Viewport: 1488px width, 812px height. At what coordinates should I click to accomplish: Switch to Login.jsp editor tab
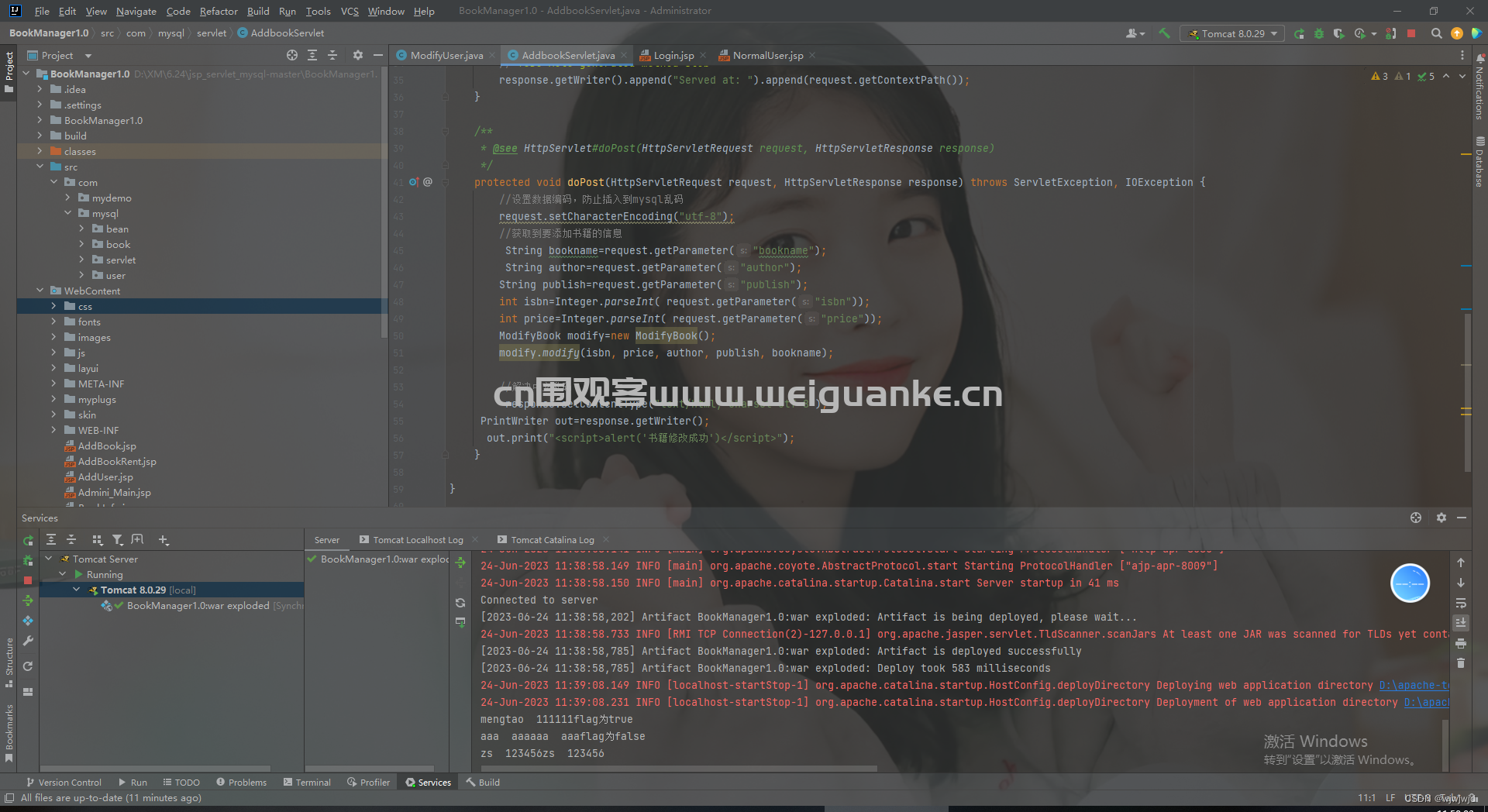pos(673,55)
